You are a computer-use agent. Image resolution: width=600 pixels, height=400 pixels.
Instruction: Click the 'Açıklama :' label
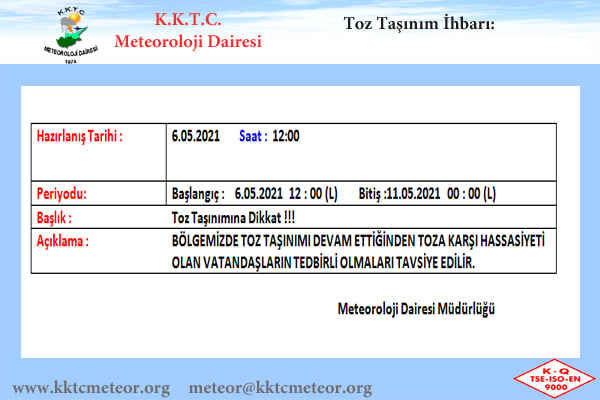62,241
